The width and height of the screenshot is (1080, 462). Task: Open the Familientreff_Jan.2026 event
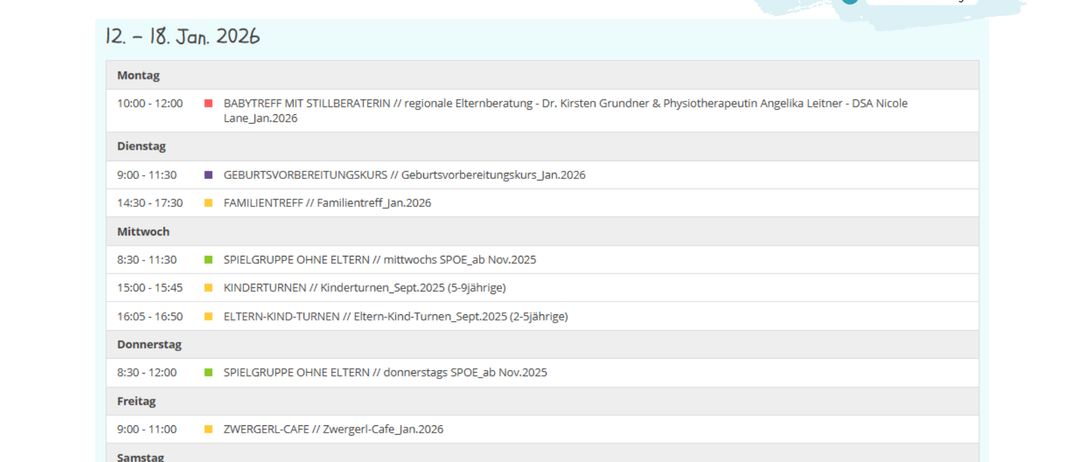click(x=327, y=203)
